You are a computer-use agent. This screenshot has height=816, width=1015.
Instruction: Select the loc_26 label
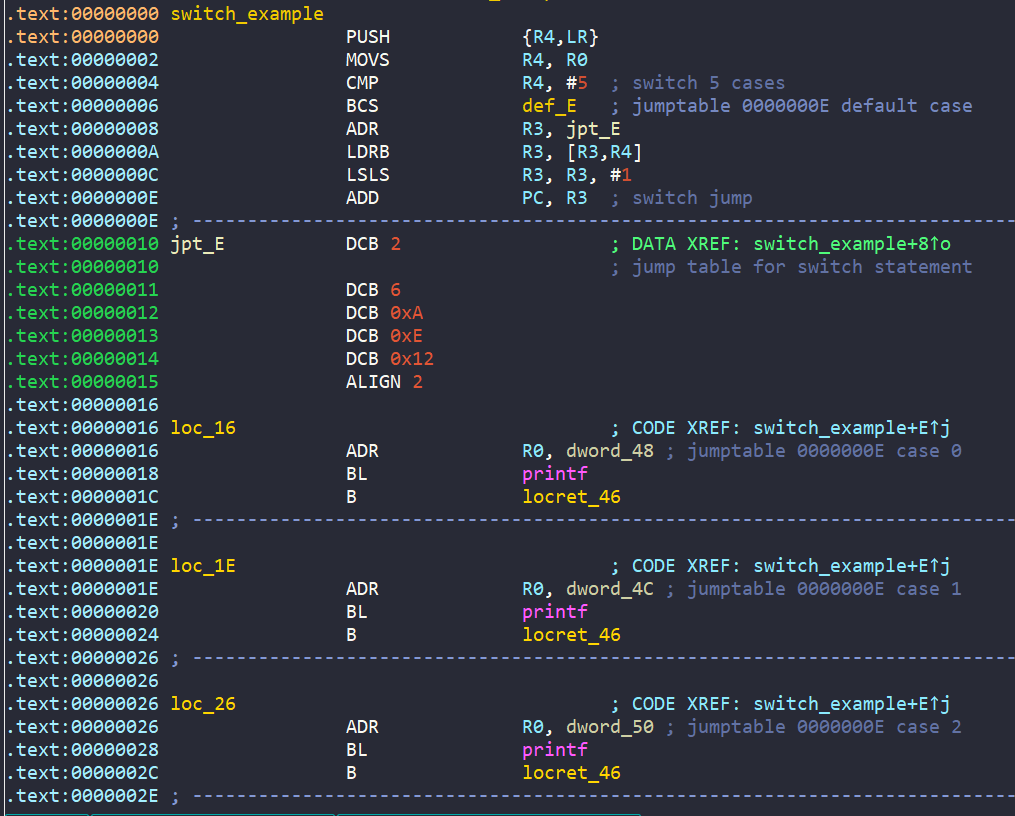[203, 704]
